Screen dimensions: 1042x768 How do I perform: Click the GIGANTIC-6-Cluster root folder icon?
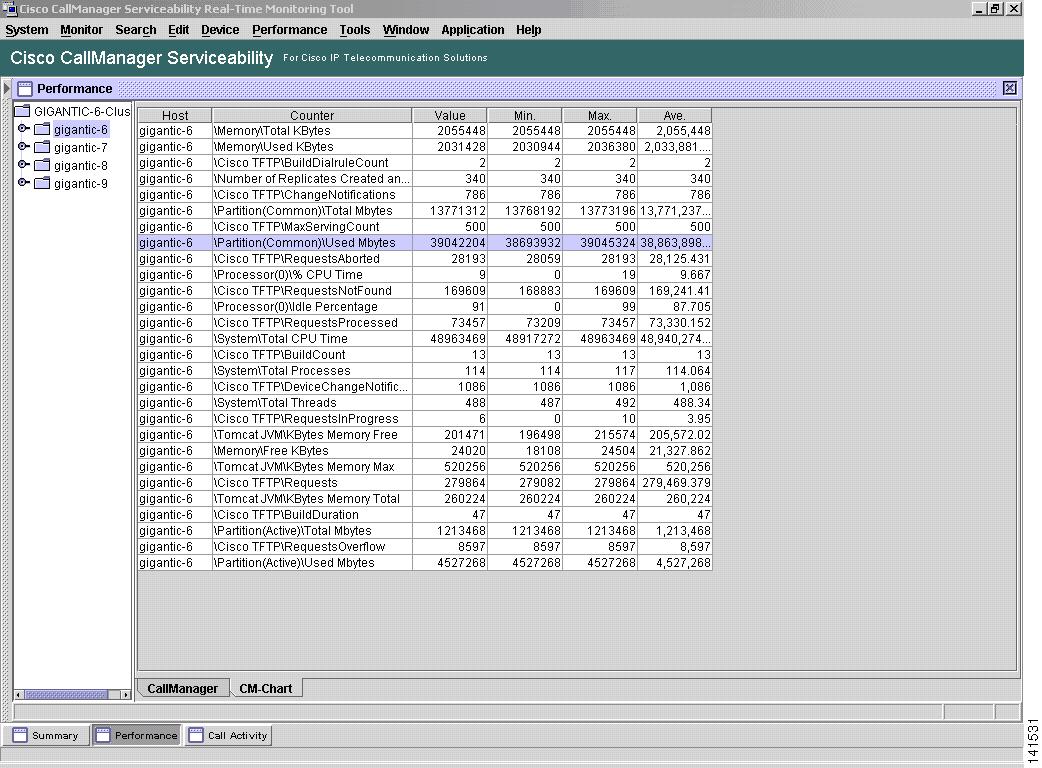[23, 110]
